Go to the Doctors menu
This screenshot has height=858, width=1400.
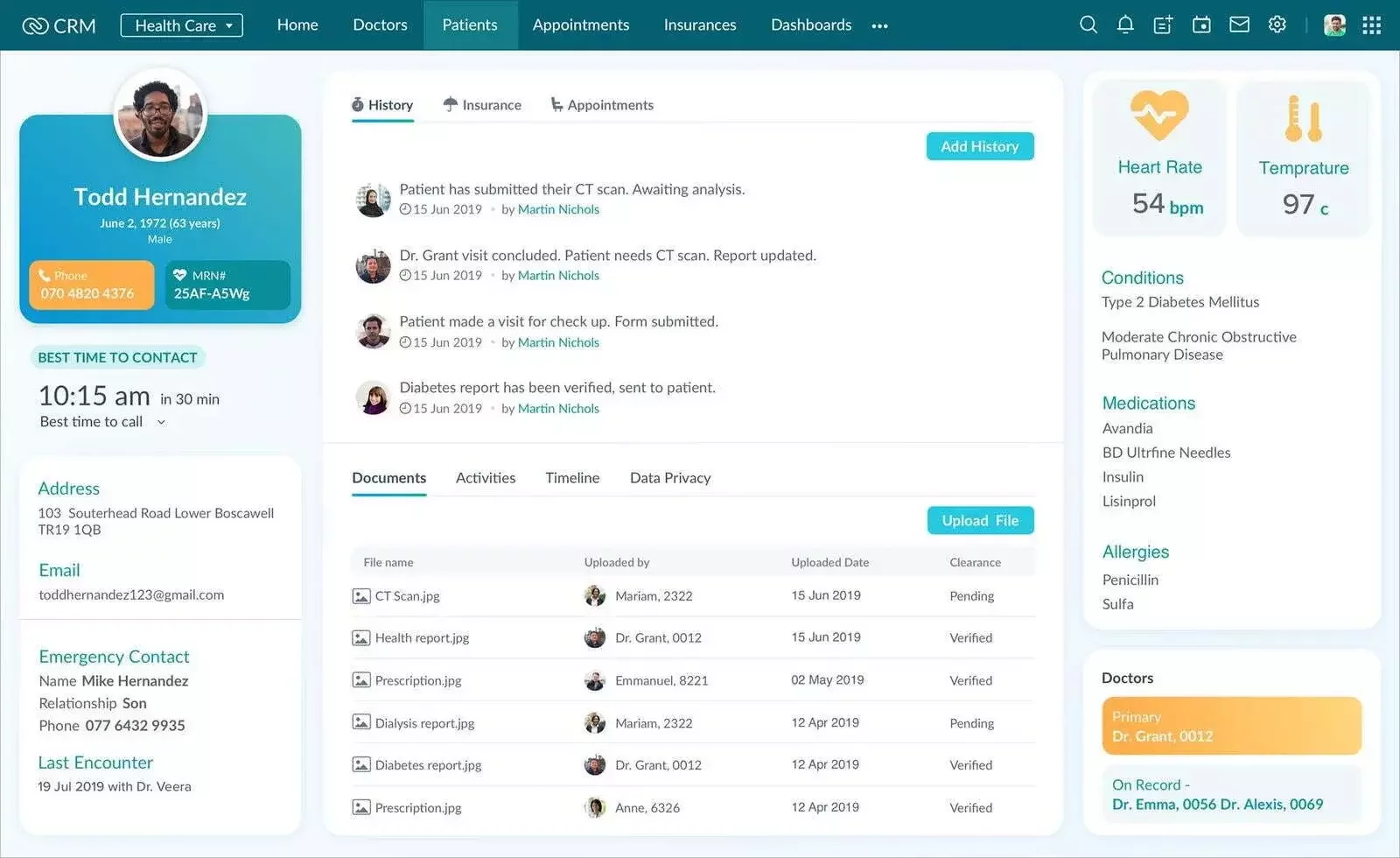(380, 25)
